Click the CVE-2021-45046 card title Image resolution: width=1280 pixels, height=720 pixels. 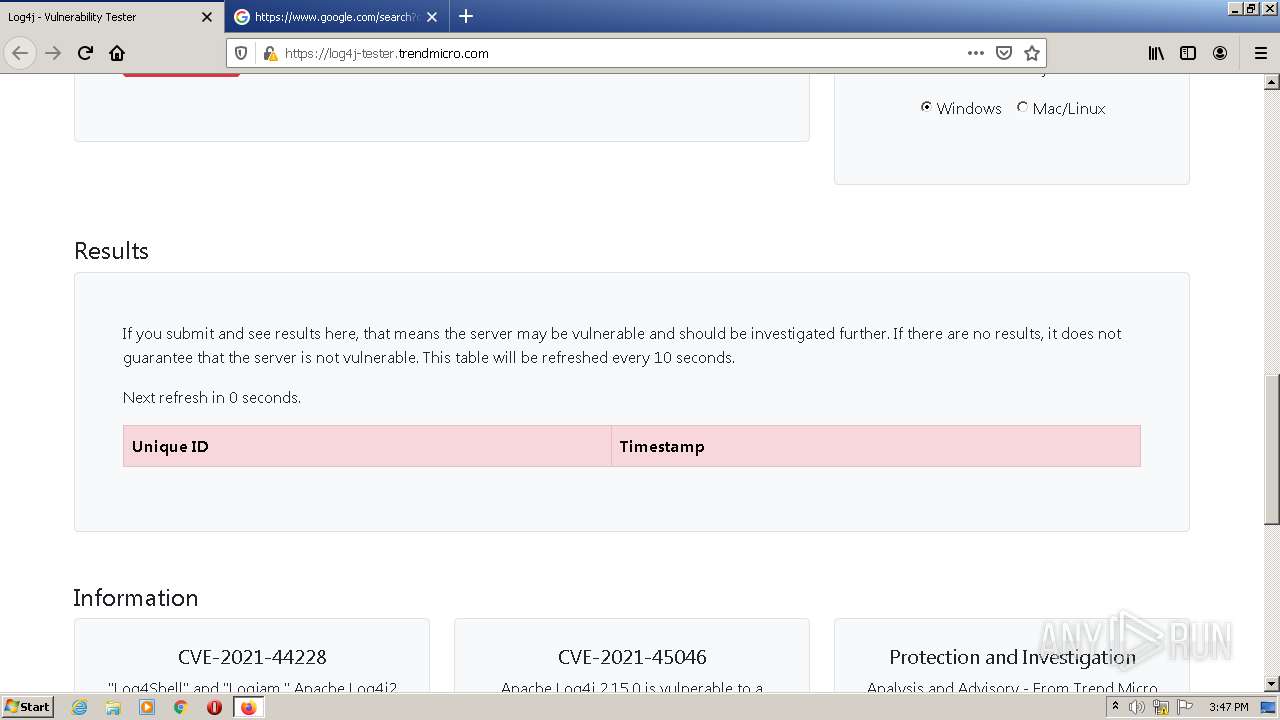[632, 657]
